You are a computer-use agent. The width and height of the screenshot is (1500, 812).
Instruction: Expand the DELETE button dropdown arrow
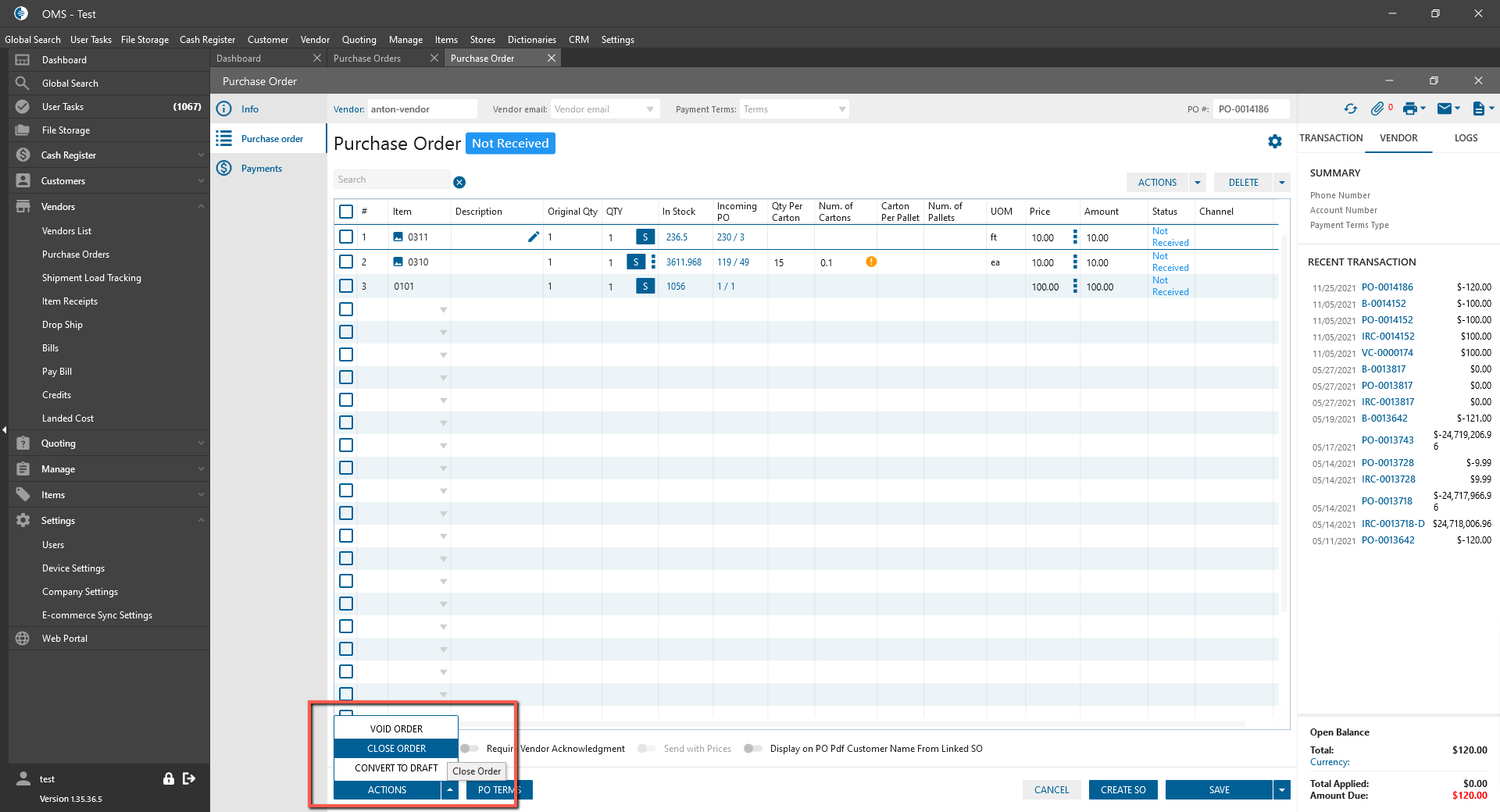pyautogui.click(x=1281, y=183)
